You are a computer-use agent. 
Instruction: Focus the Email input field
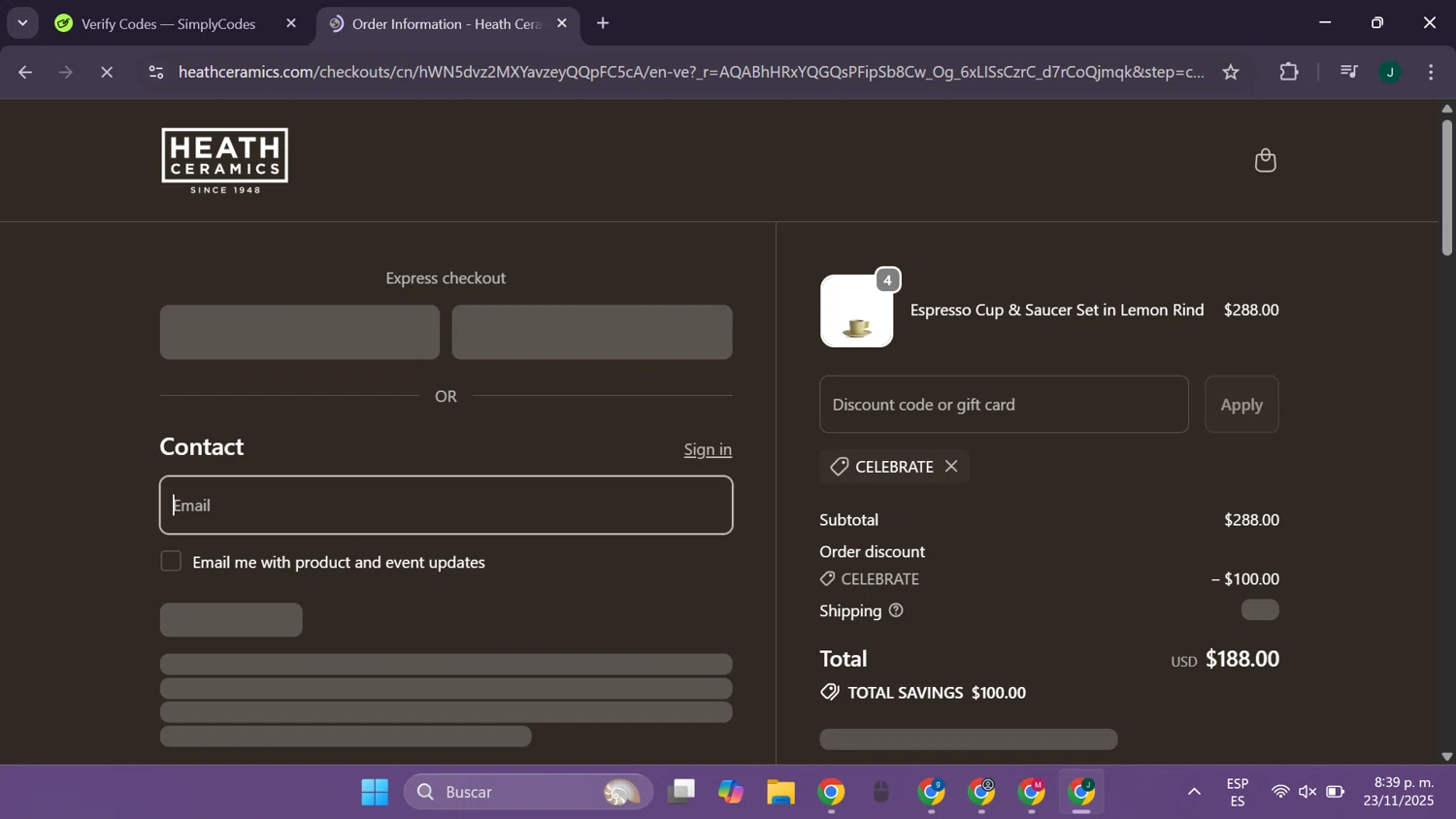pyautogui.click(x=446, y=506)
